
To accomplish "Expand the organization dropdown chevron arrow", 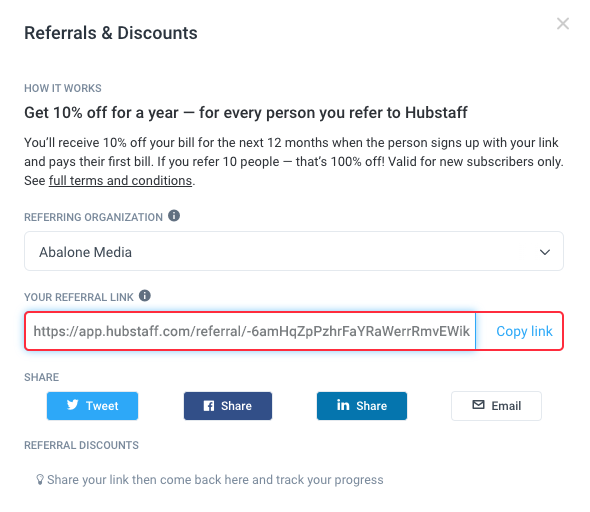I will (545, 252).
